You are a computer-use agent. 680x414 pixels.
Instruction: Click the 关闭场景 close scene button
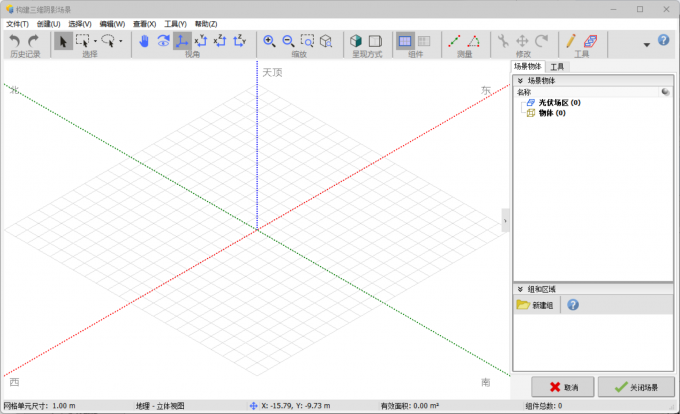coord(636,387)
